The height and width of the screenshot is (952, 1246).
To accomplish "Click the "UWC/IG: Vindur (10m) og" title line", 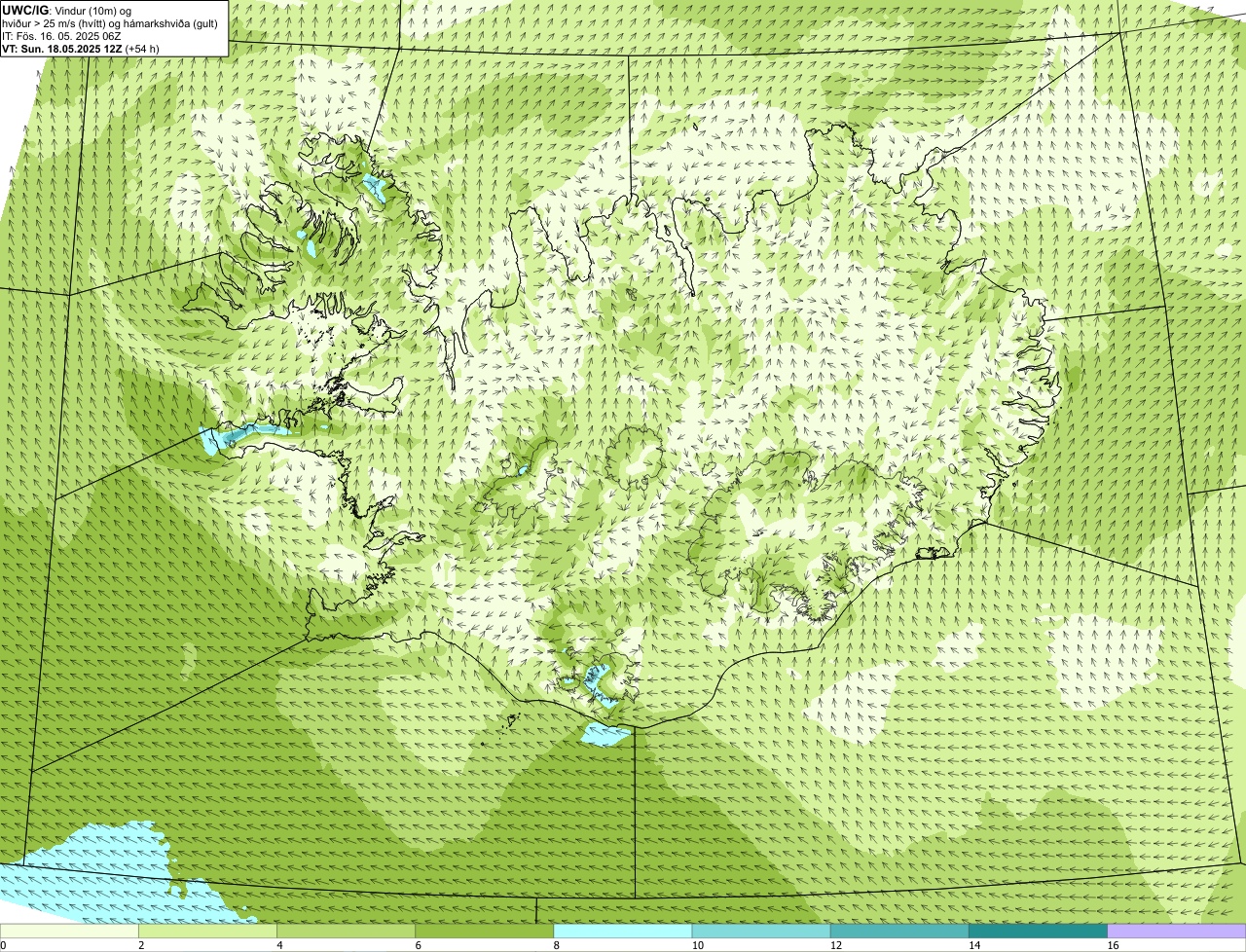I will 66,10.
